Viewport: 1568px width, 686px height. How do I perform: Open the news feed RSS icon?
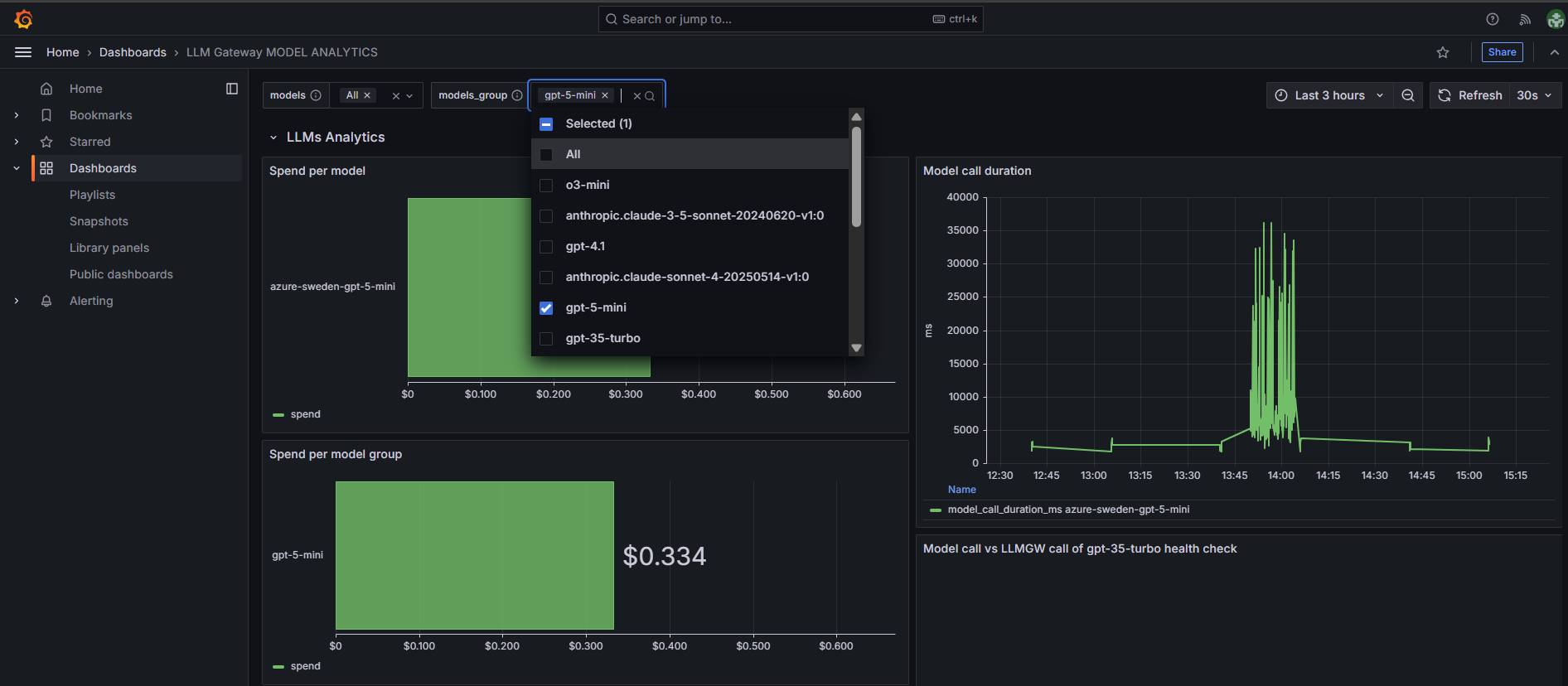(1525, 19)
